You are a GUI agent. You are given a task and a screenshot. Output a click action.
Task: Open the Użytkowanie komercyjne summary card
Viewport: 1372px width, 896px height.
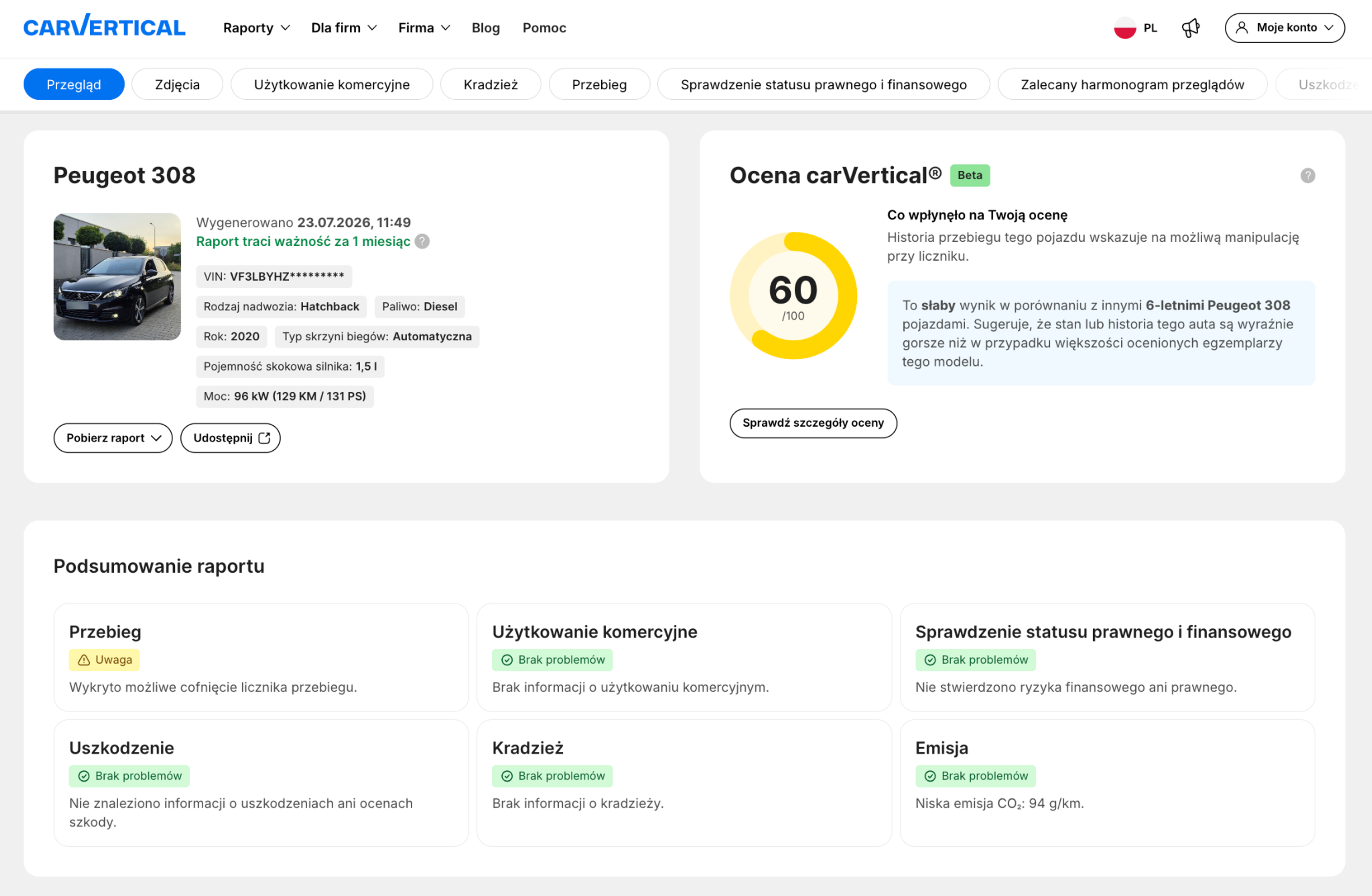pos(684,657)
